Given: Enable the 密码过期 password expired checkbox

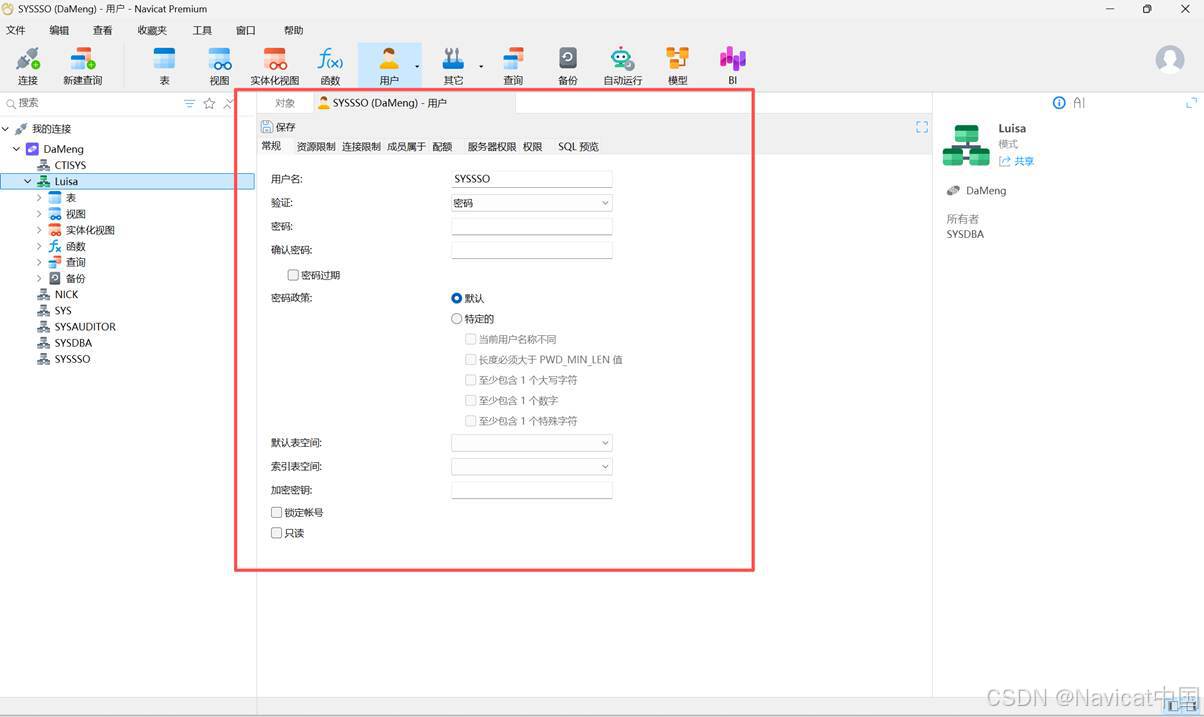Looking at the screenshot, I should pyautogui.click(x=293, y=275).
